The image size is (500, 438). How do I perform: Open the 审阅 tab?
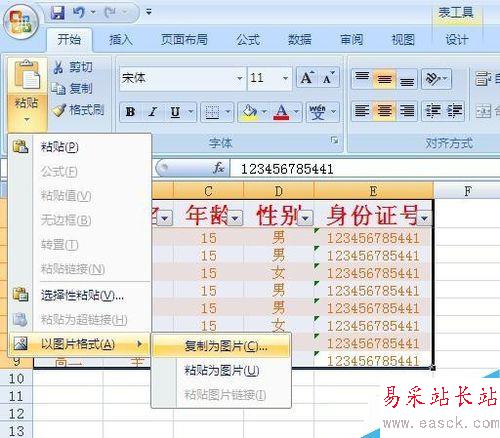click(351, 40)
